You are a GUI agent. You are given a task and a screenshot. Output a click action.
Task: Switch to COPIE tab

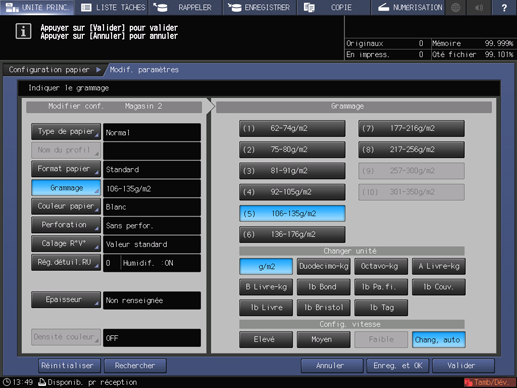tap(333, 7)
